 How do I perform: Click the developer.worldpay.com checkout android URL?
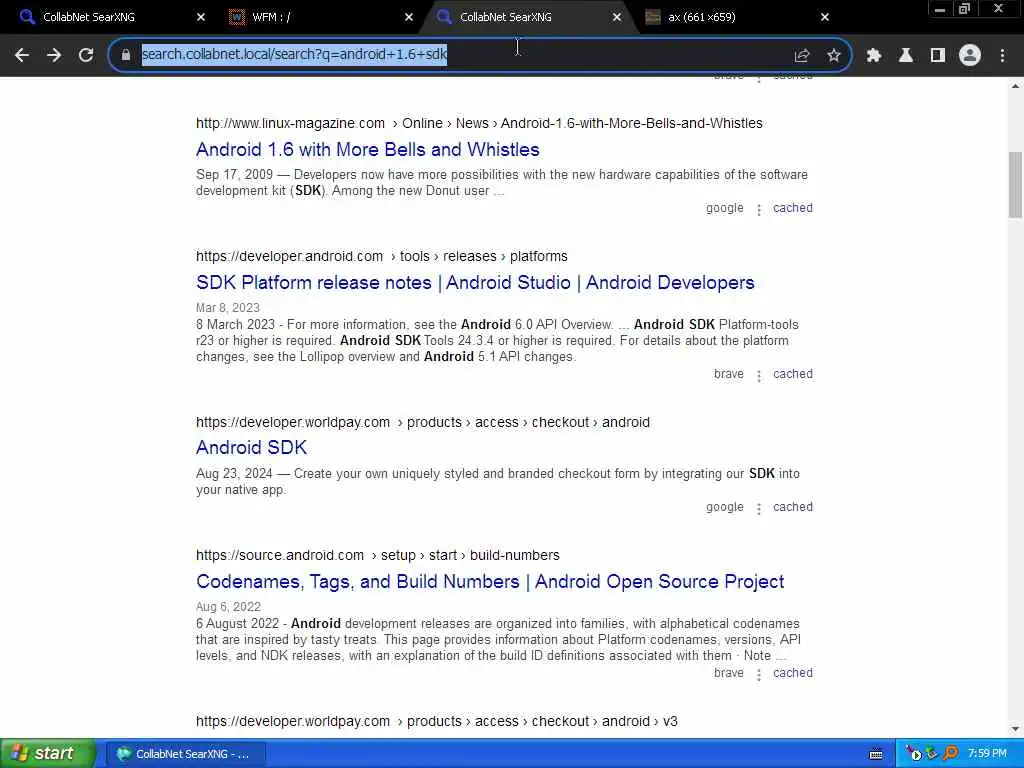coord(423,423)
